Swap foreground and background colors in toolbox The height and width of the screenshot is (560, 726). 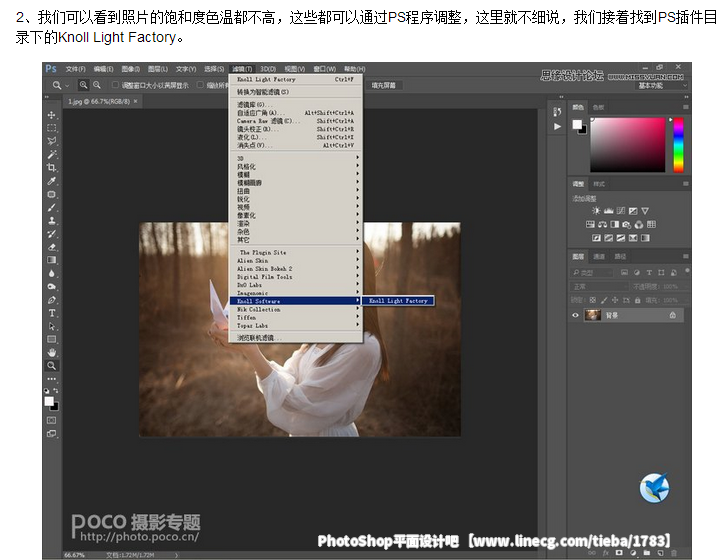pos(56,391)
